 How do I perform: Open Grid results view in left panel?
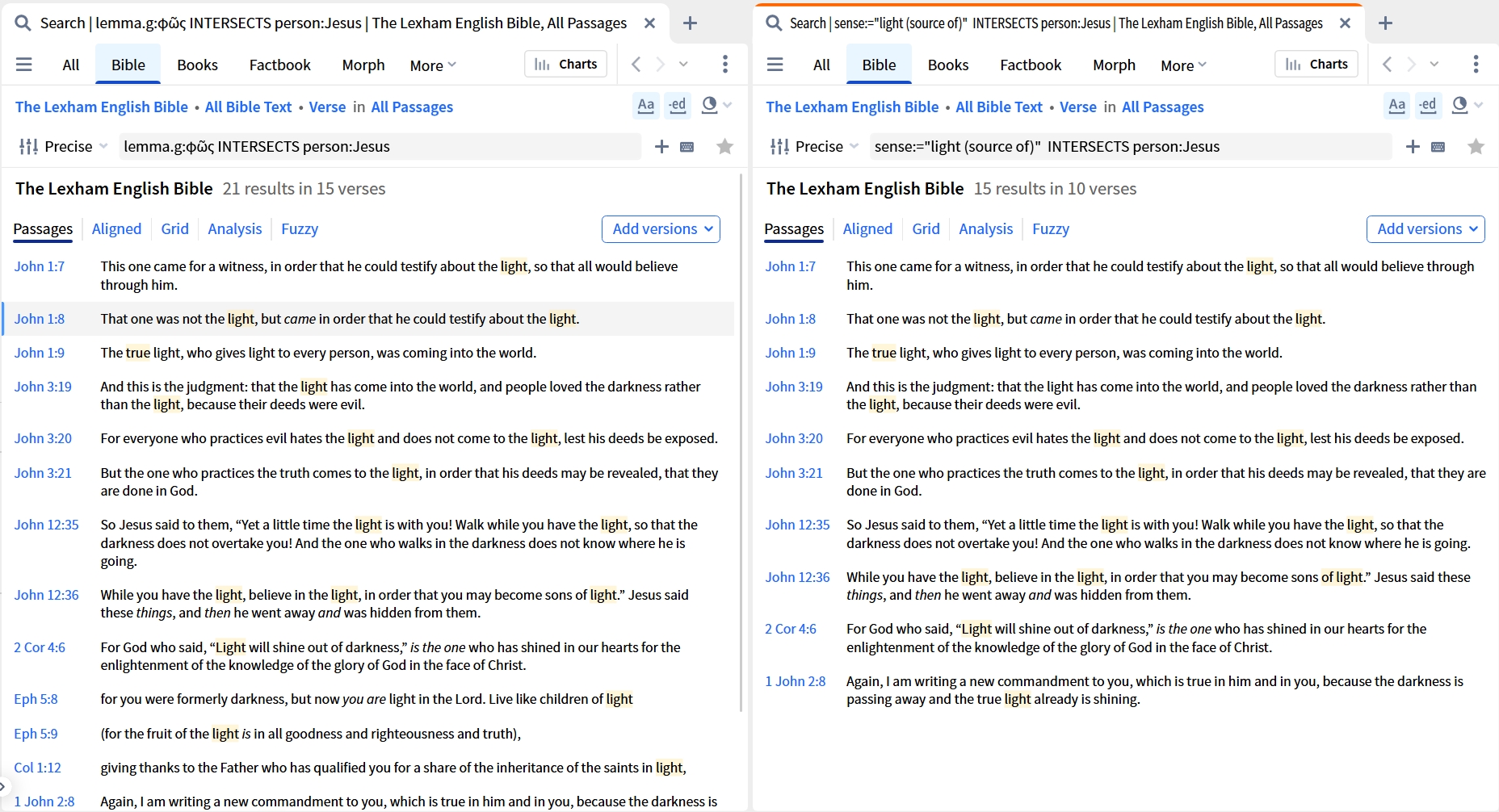(x=174, y=229)
